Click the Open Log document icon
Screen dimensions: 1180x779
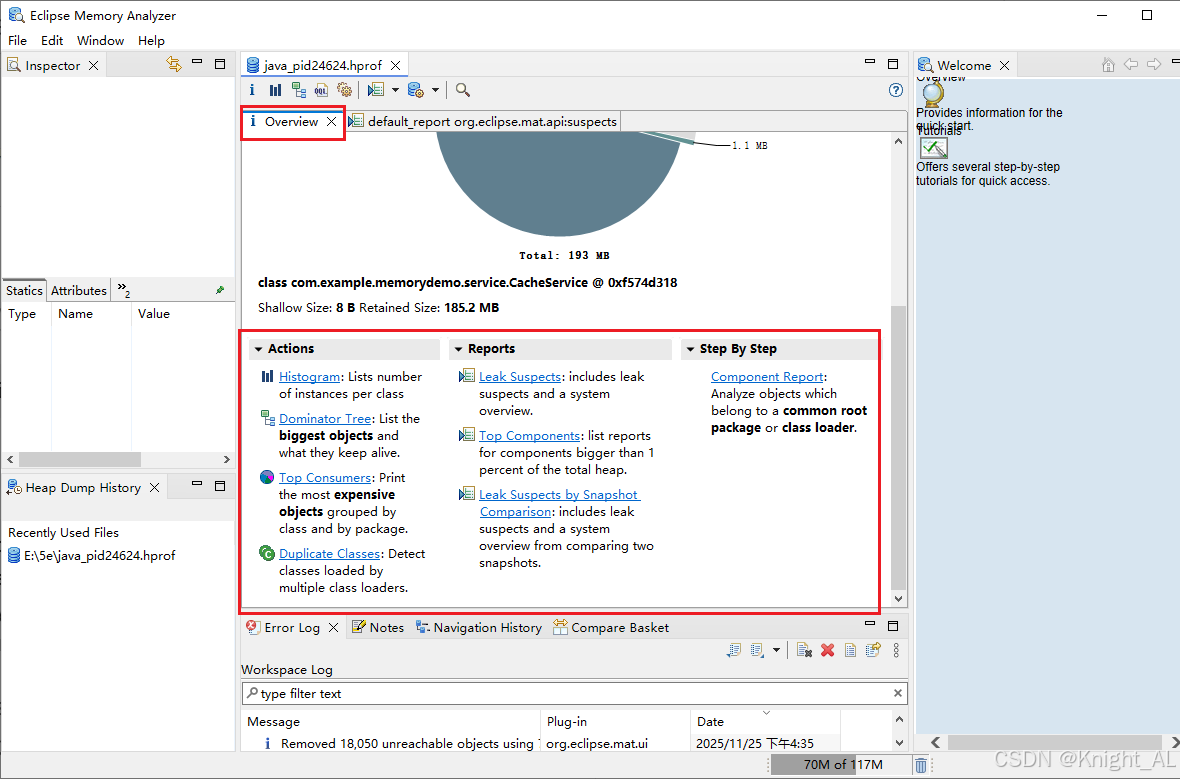(850, 650)
